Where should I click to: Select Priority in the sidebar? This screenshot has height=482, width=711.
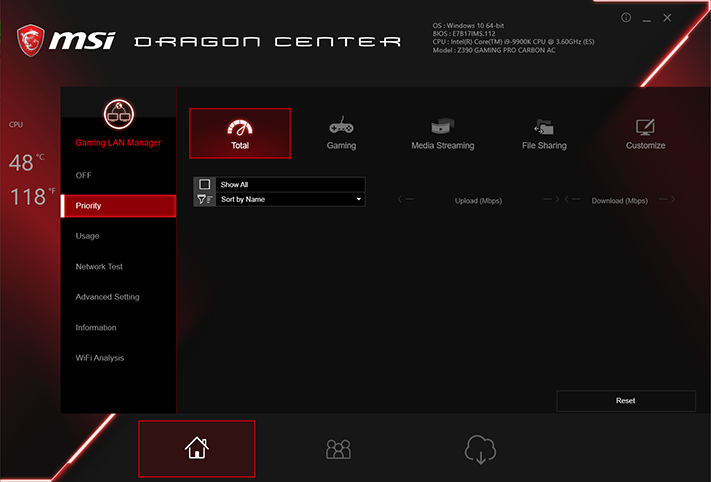click(x=118, y=206)
